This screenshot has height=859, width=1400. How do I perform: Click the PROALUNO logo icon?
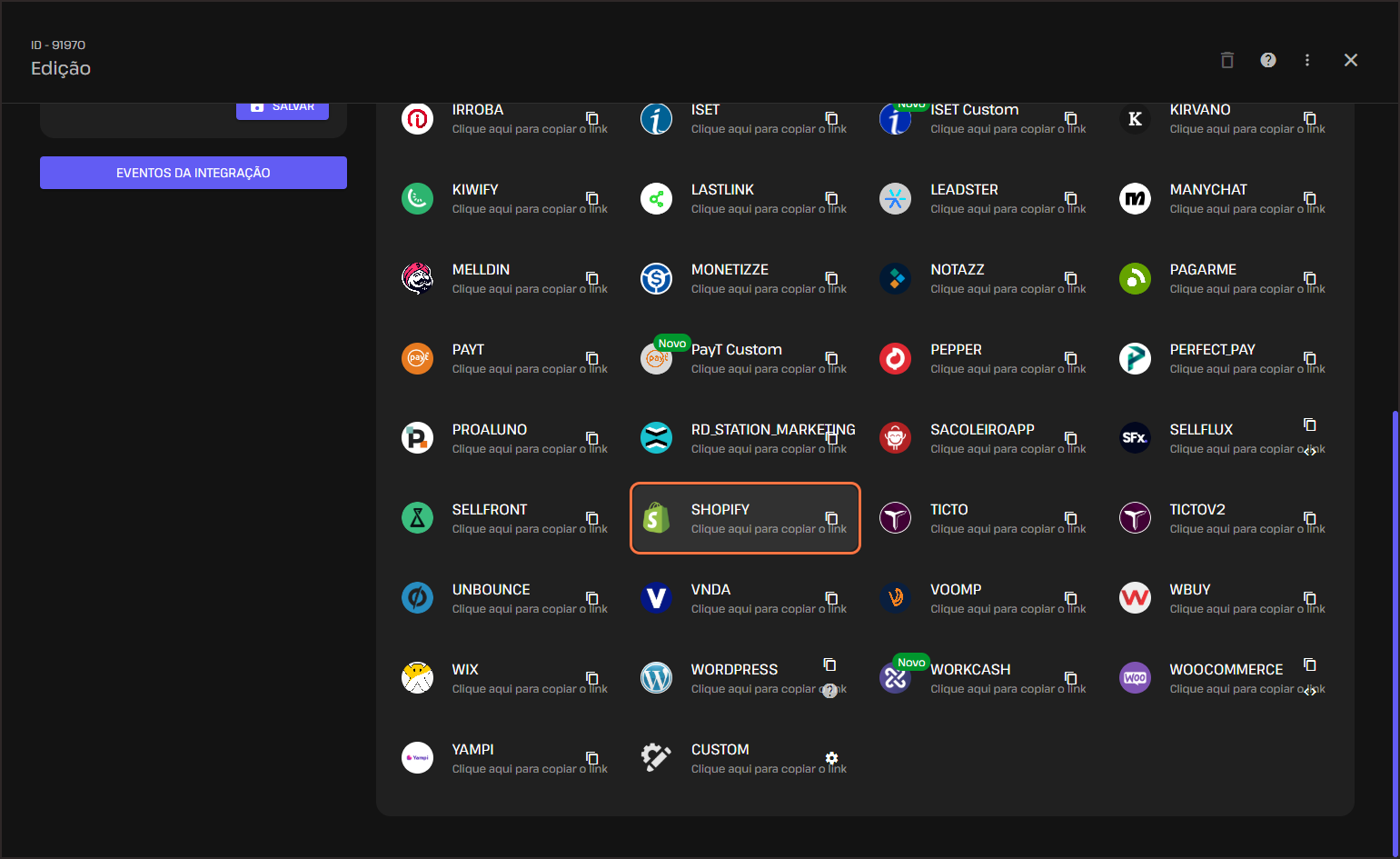point(417,438)
